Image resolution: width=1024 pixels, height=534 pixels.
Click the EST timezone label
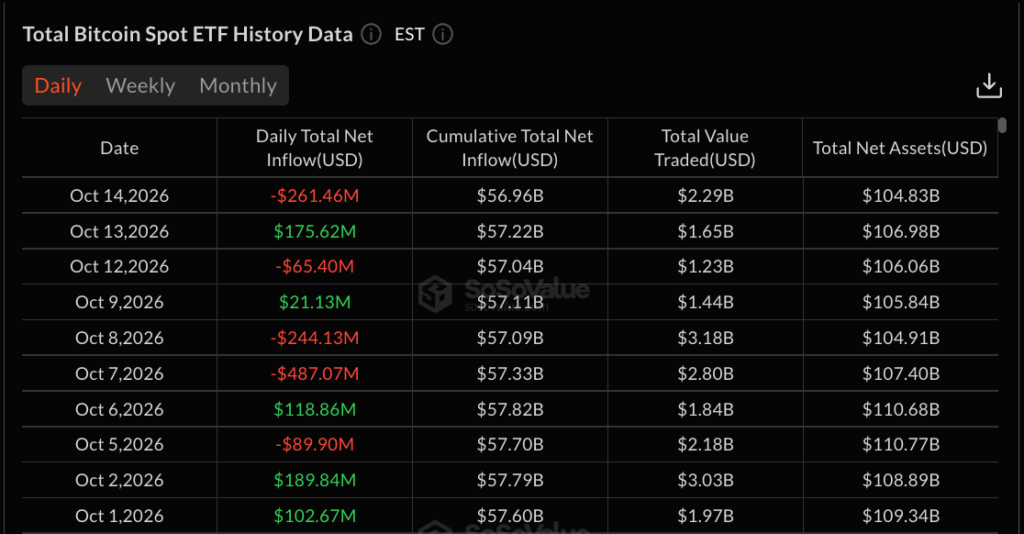point(409,34)
